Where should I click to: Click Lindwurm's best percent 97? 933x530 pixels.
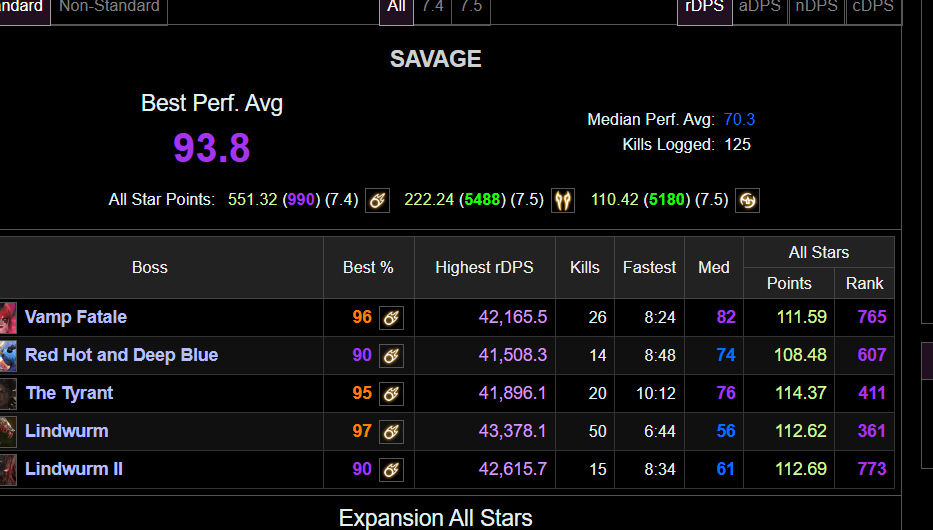pos(362,431)
